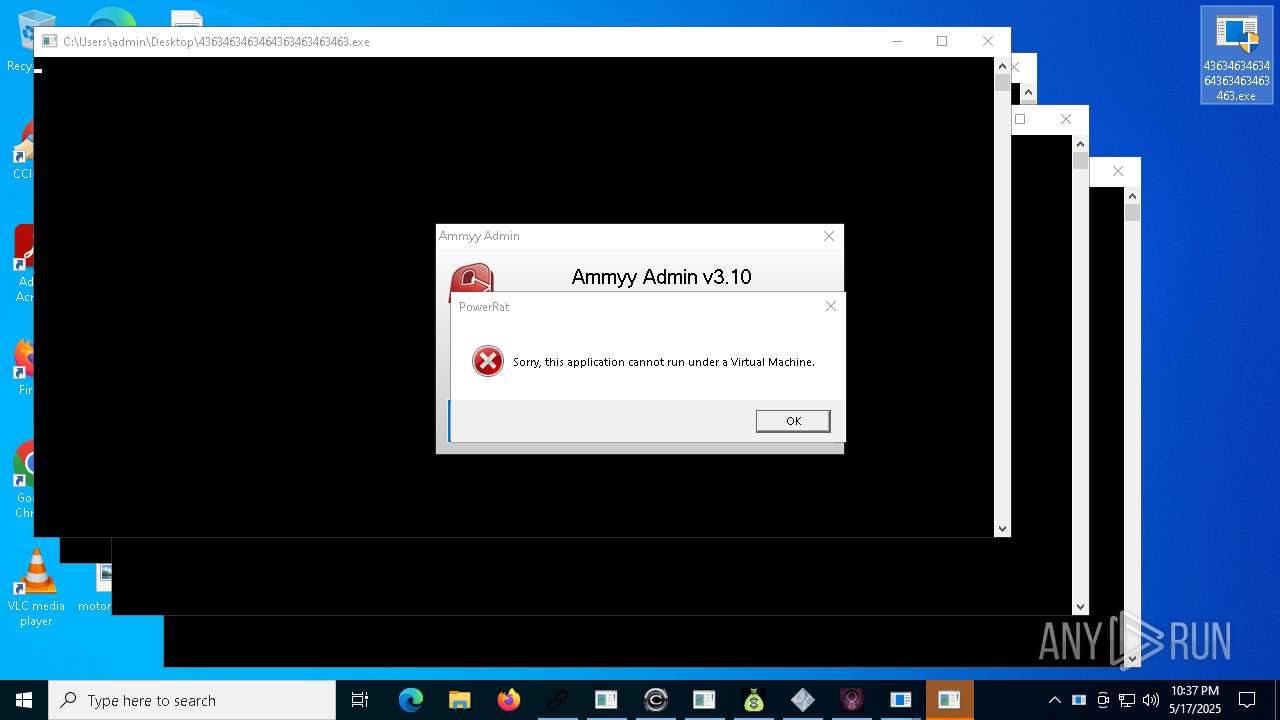The image size is (1280, 720).
Task: Click the blue-panel window icon on the taskbar
Action: point(901,700)
